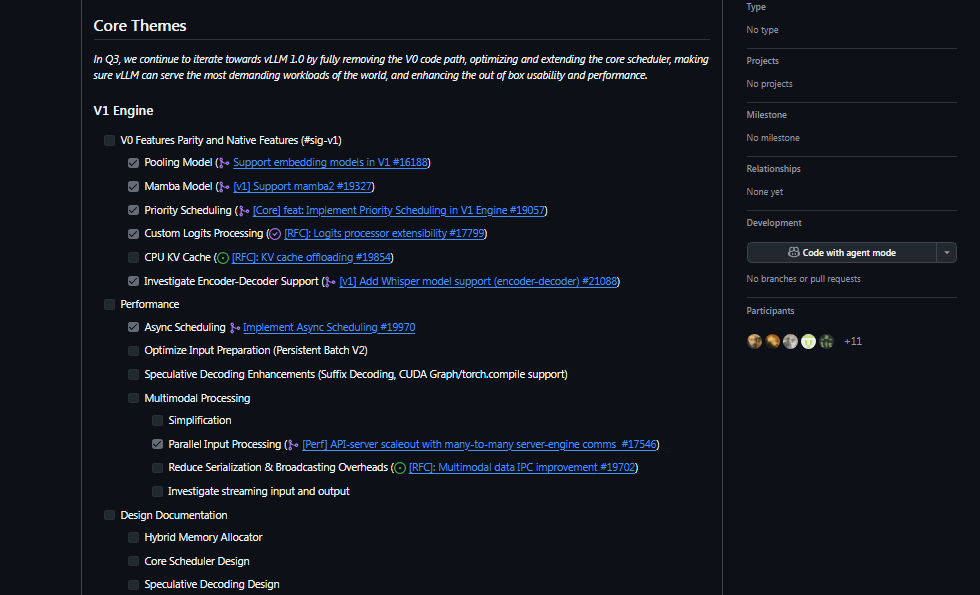Open the dropdown next to Code with agent mode

pos(945,252)
